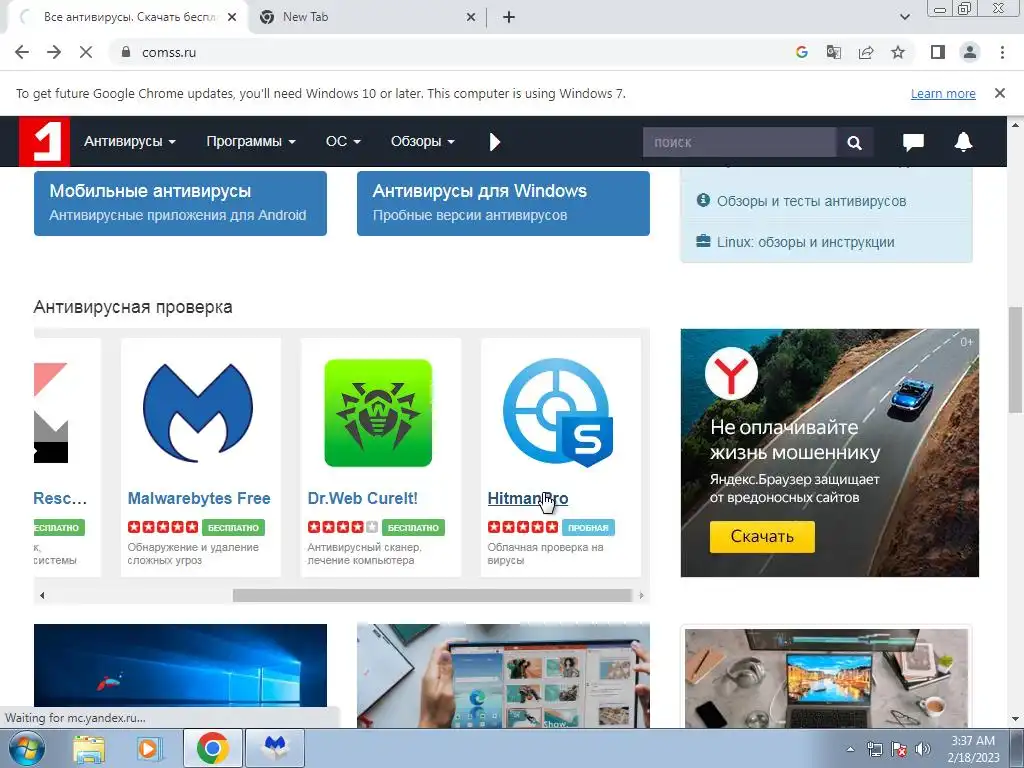Screen dimensions: 1024x768
Task: Click the Google icon in address bar
Action: (801, 52)
